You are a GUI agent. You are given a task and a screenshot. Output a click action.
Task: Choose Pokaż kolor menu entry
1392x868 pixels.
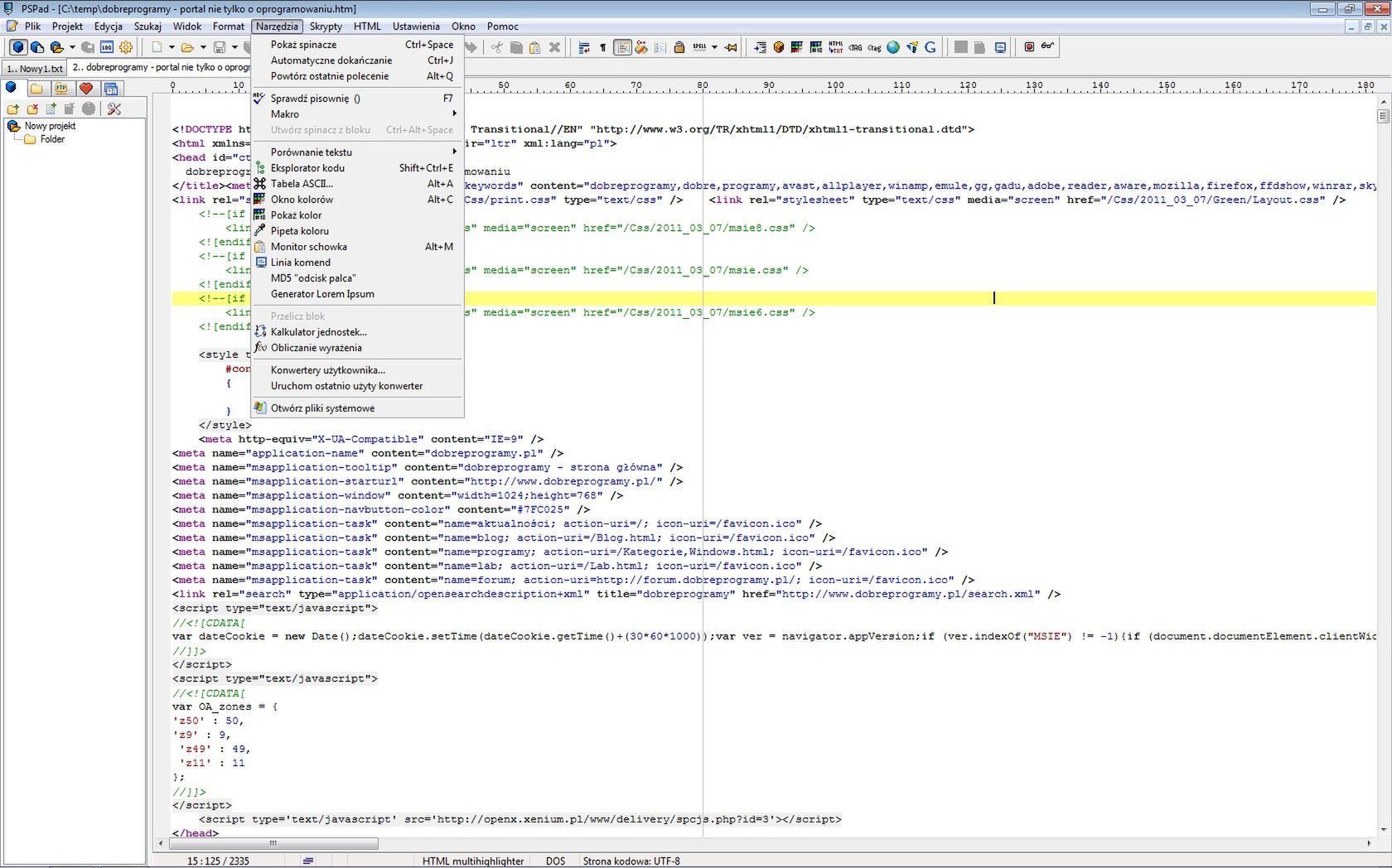coord(357,215)
